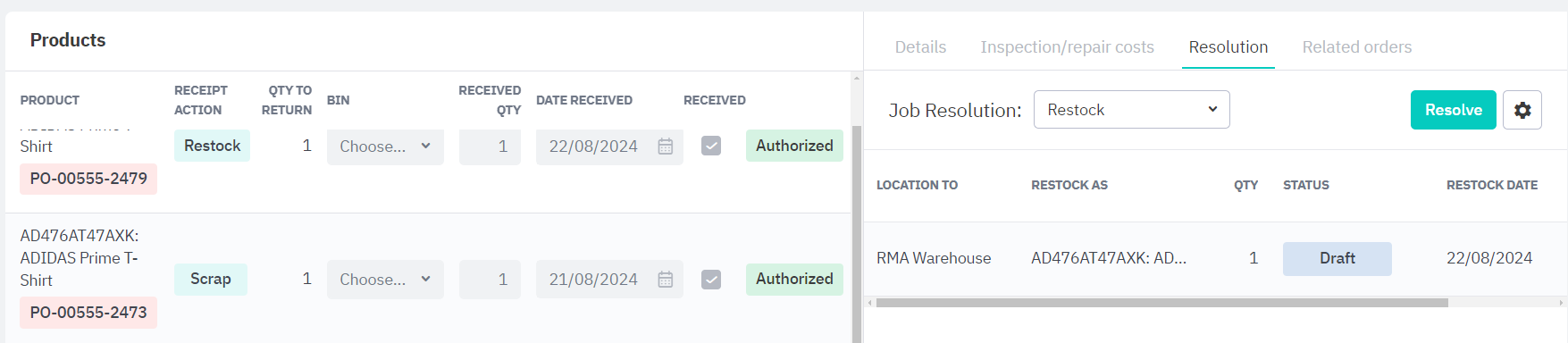Switch to the Details tab
Image resolution: width=1568 pixels, height=343 pixels.
click(920, 47)
